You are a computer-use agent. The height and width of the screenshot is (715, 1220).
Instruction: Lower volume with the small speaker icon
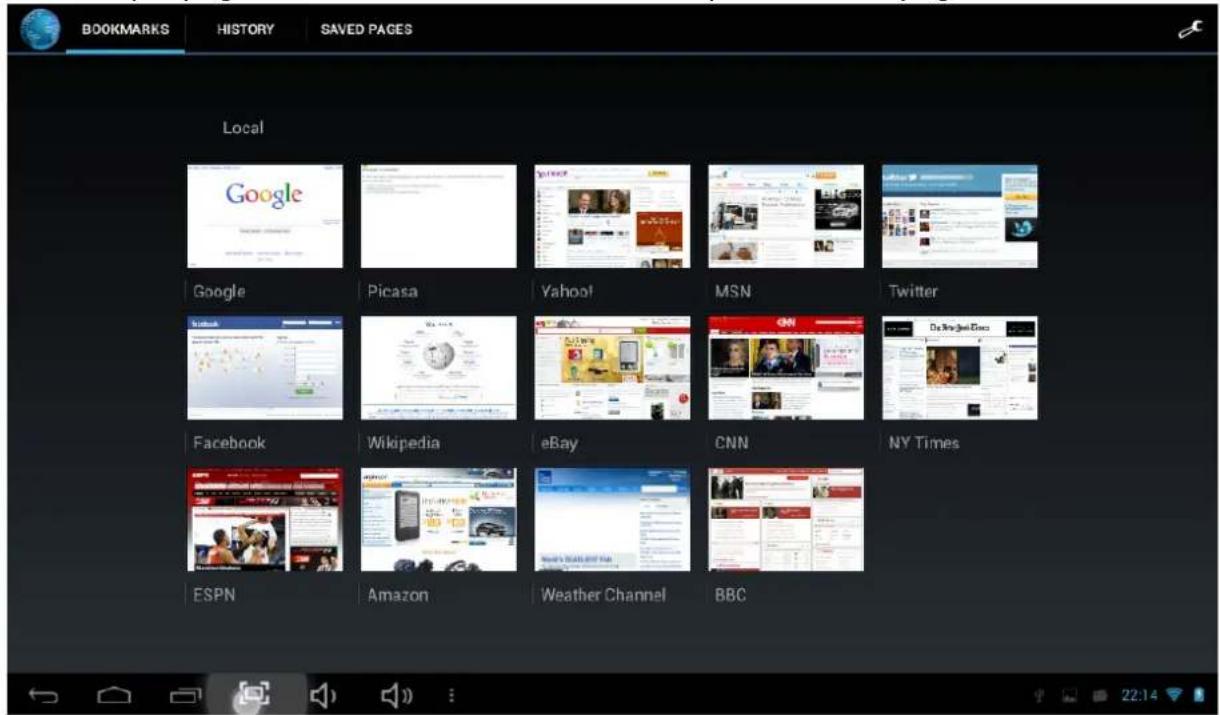[325, 693]
